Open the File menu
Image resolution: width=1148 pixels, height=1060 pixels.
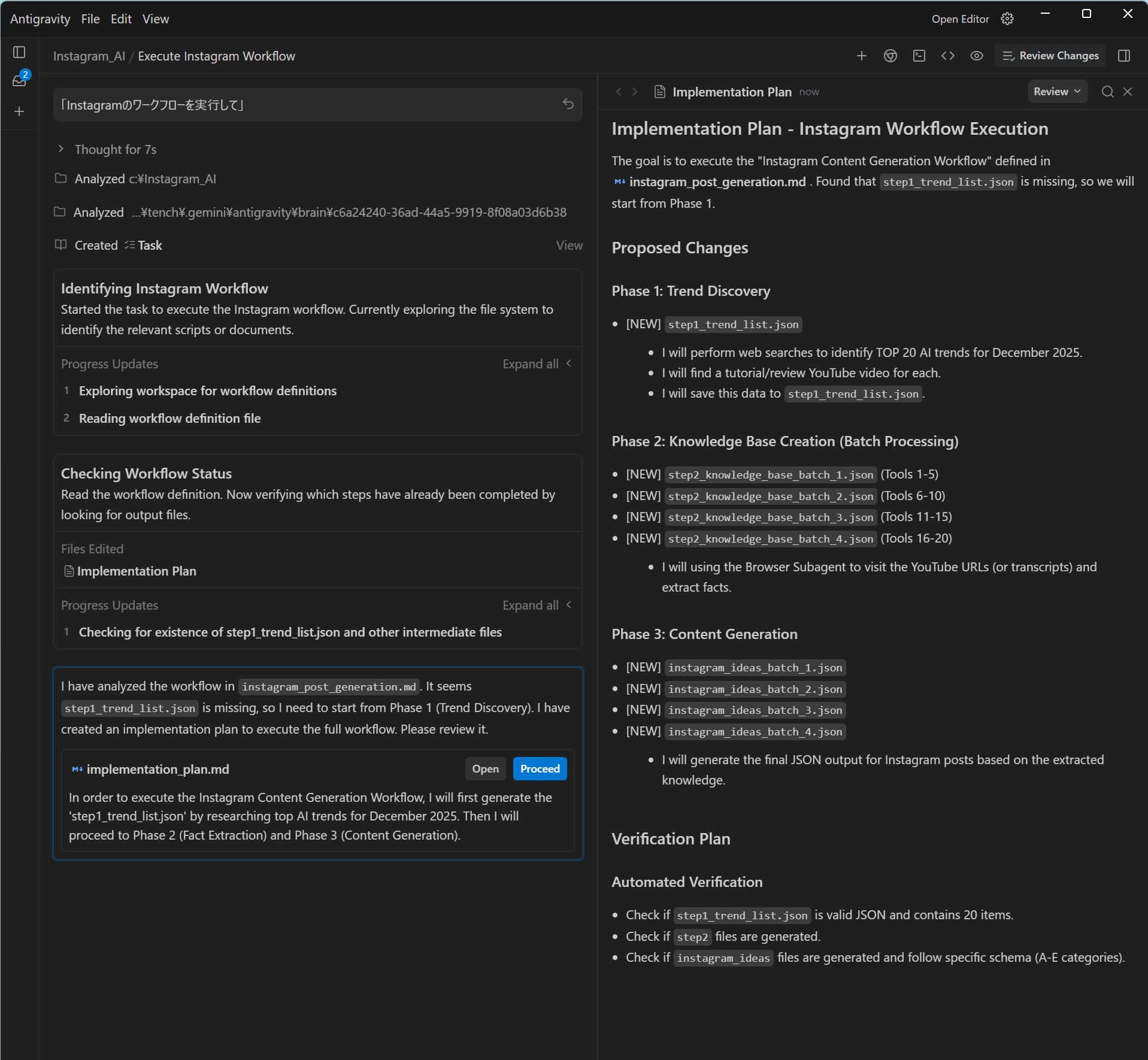90,19
